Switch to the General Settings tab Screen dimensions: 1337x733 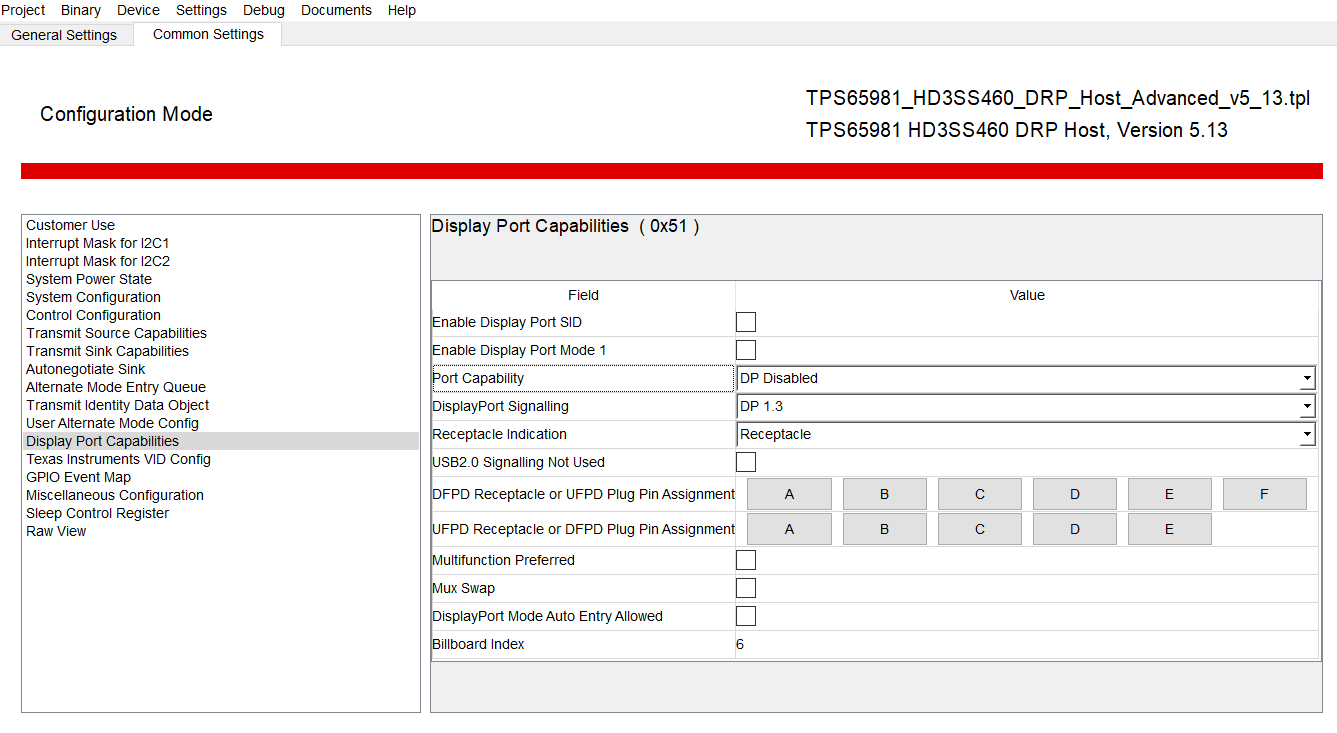(65, 35)
